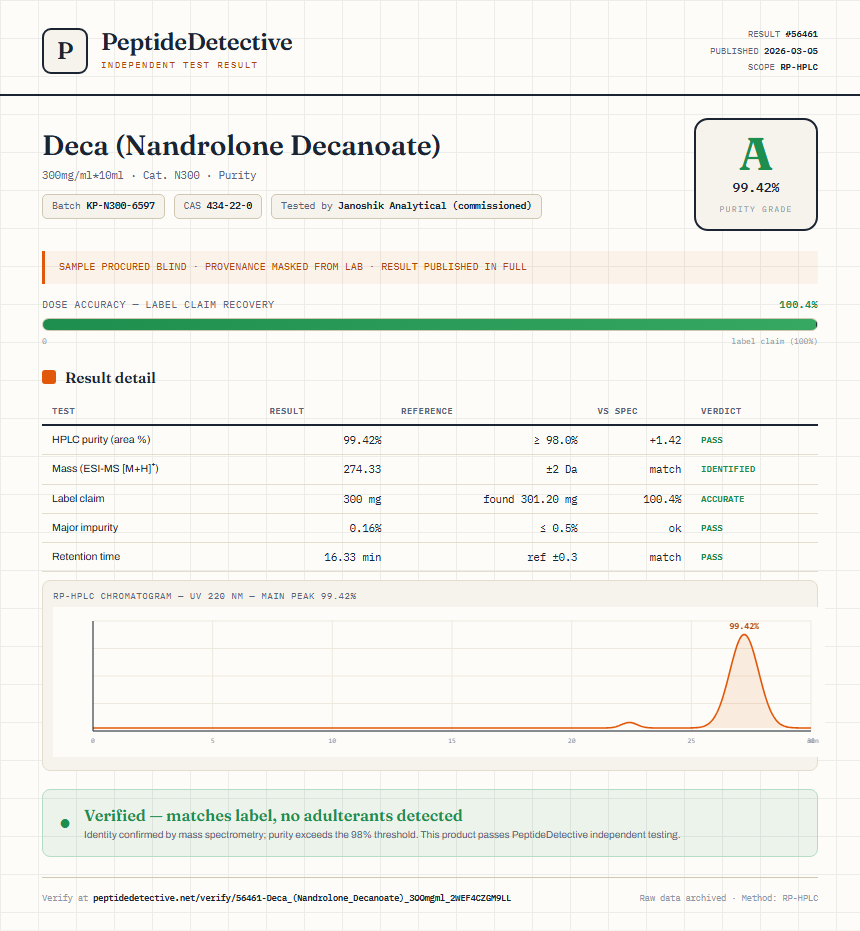
Task: Click the orange square beside Result detail
Action: pos(49,378)
